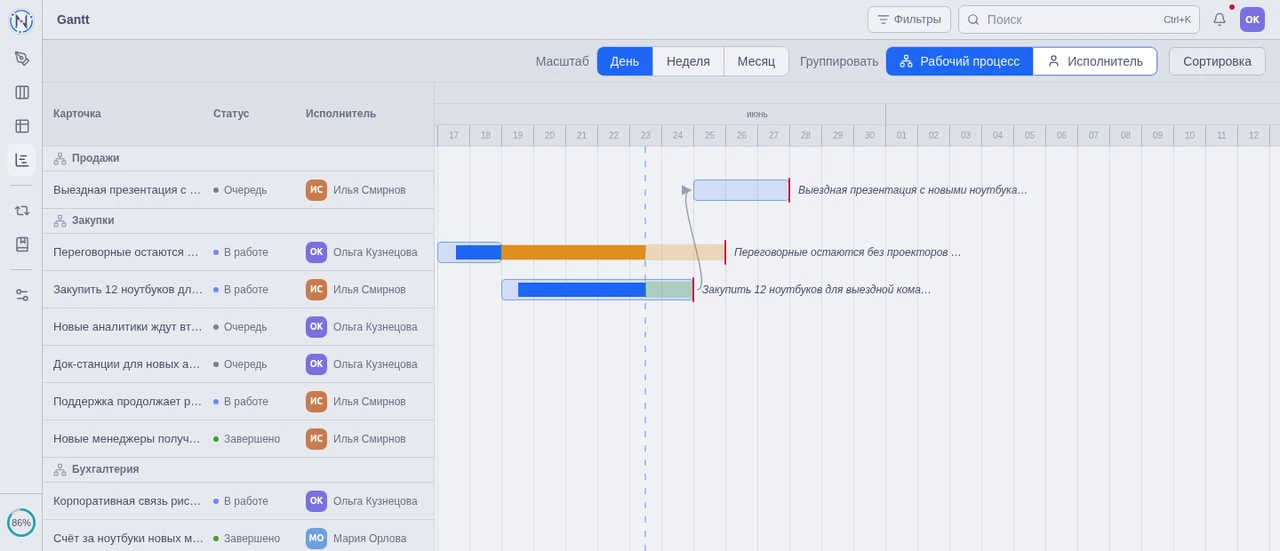This screenshot has width=1280, height=551.
Task: Click ОК avatar in Переговорные row
Action: [x=316, y=252]
